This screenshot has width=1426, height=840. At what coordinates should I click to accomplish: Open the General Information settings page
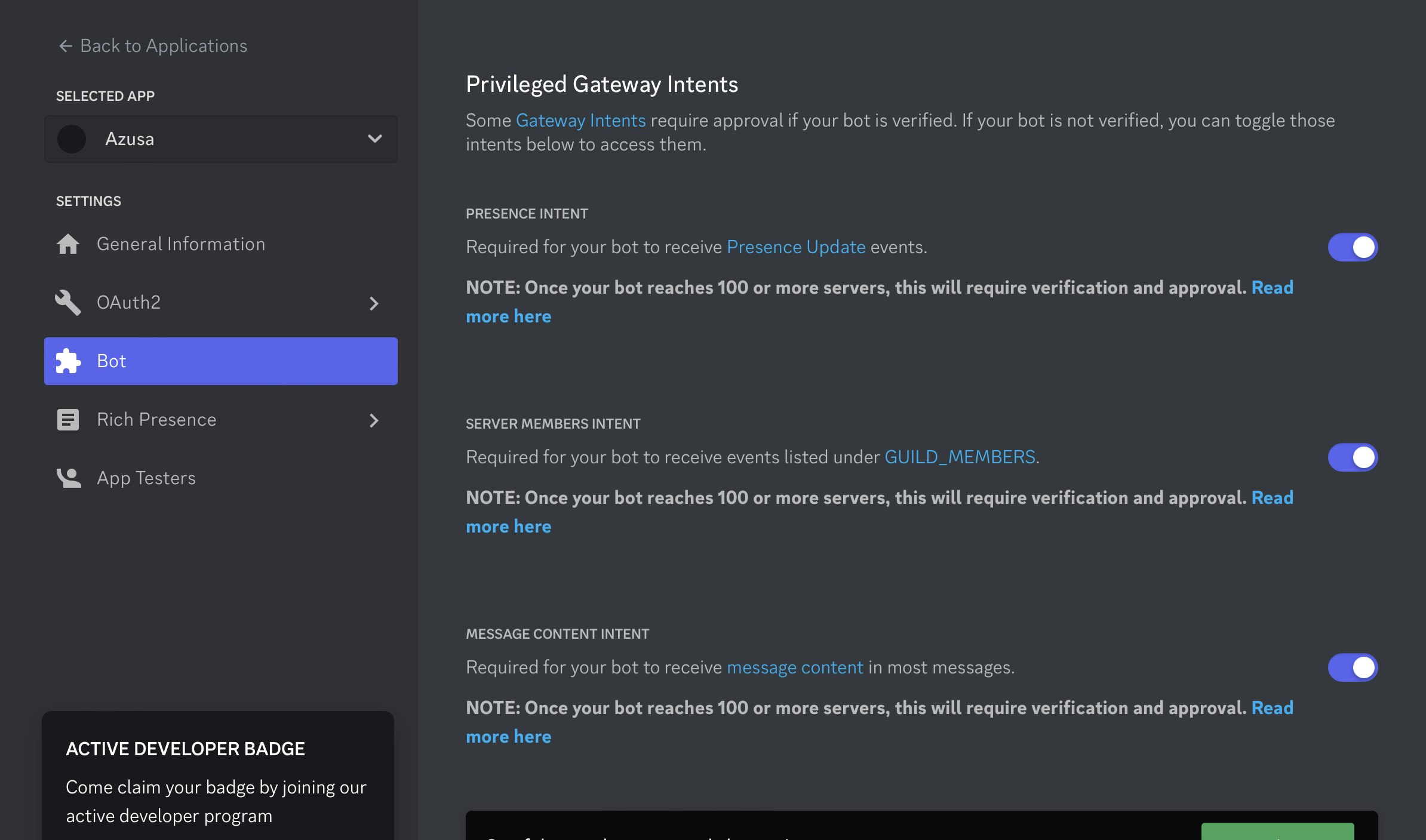pos(180,244)
